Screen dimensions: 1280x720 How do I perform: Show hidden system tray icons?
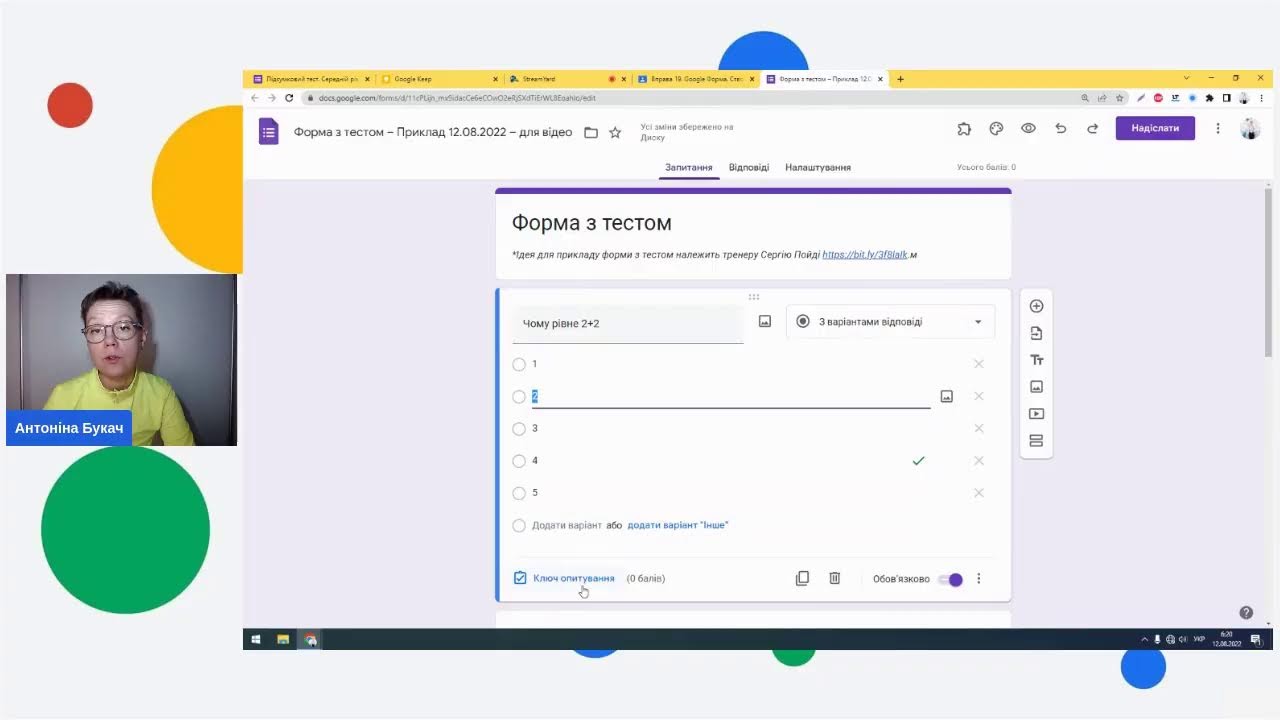(1145, 639)
